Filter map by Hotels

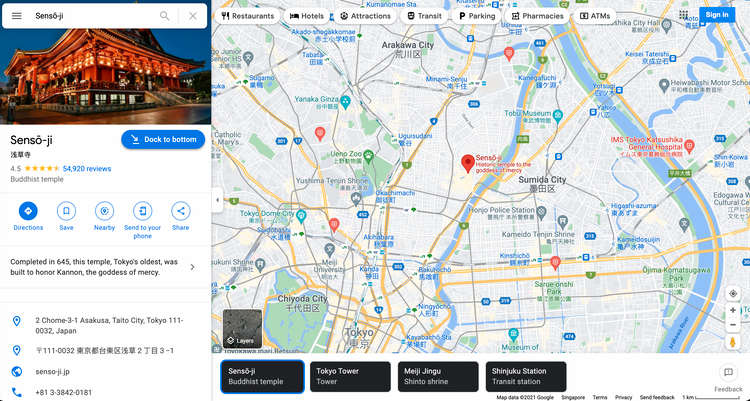pos(307,16)
